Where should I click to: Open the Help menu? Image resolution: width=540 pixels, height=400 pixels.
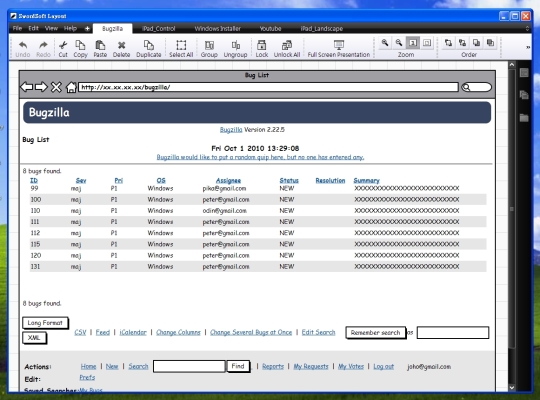point(70,28)
